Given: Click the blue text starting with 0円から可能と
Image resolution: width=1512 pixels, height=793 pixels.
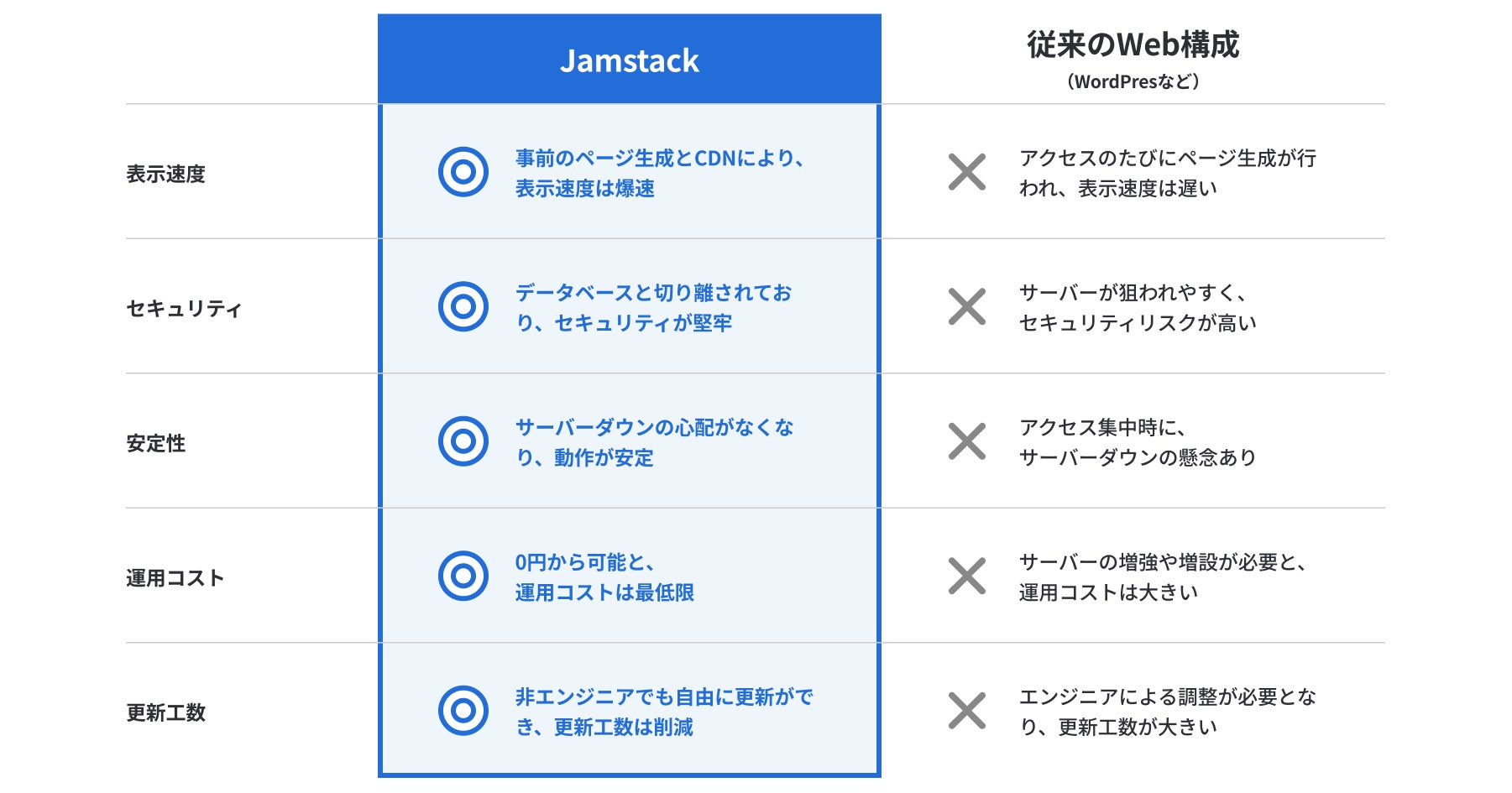Looking at the screenshot, I should tap(604, 576).
